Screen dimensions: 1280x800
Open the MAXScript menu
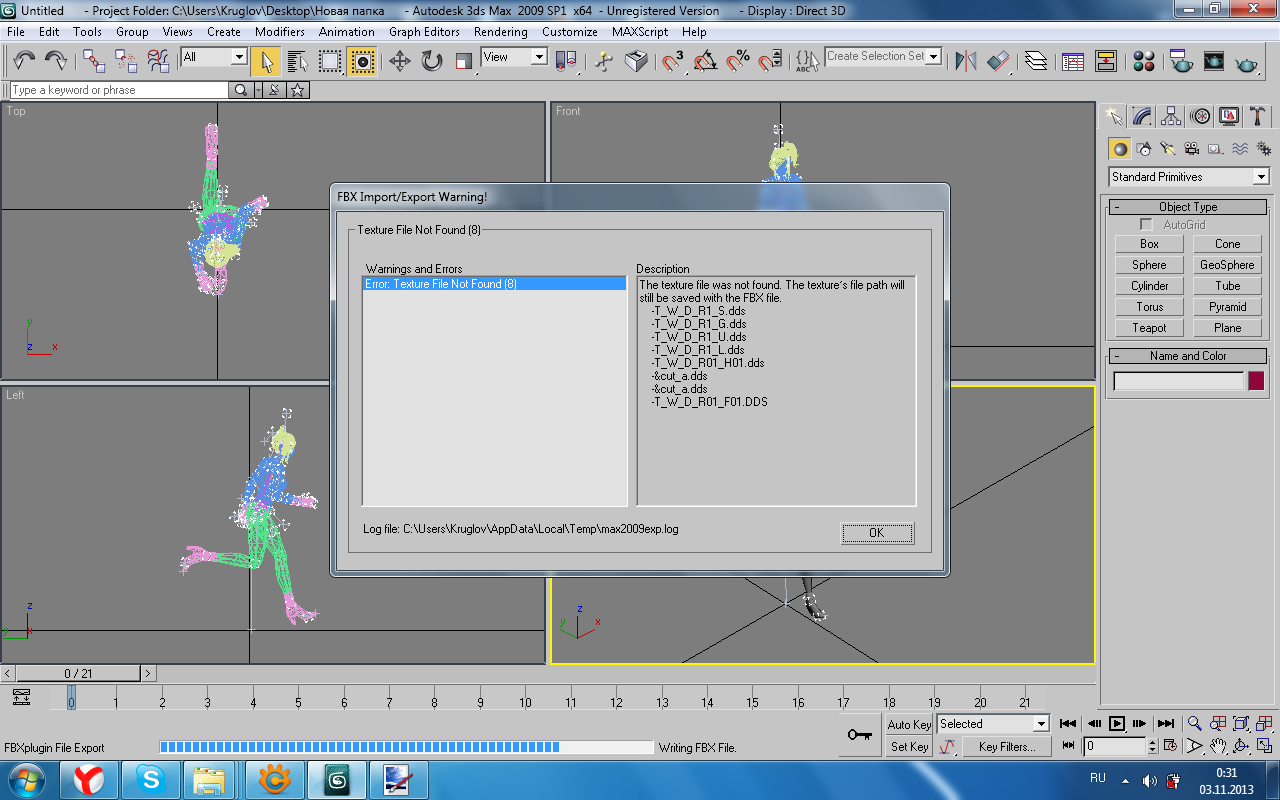640,32
